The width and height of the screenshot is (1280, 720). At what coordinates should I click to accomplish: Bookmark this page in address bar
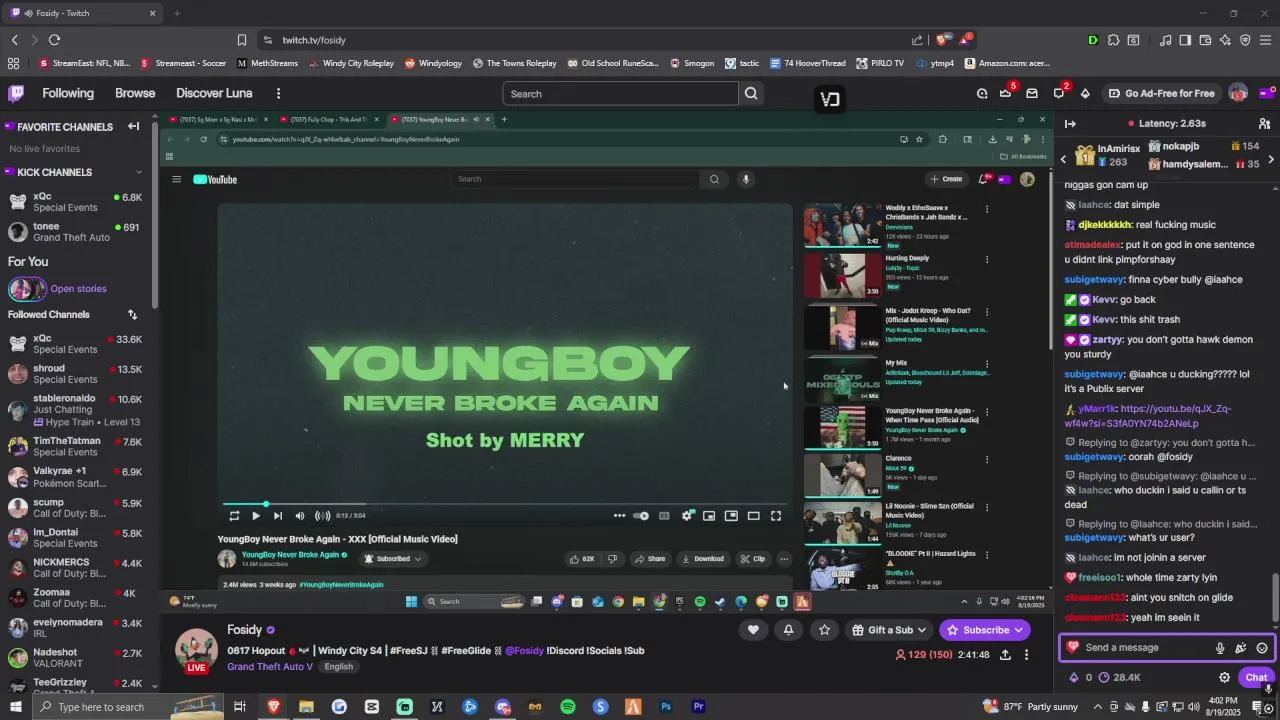(242, 40)
